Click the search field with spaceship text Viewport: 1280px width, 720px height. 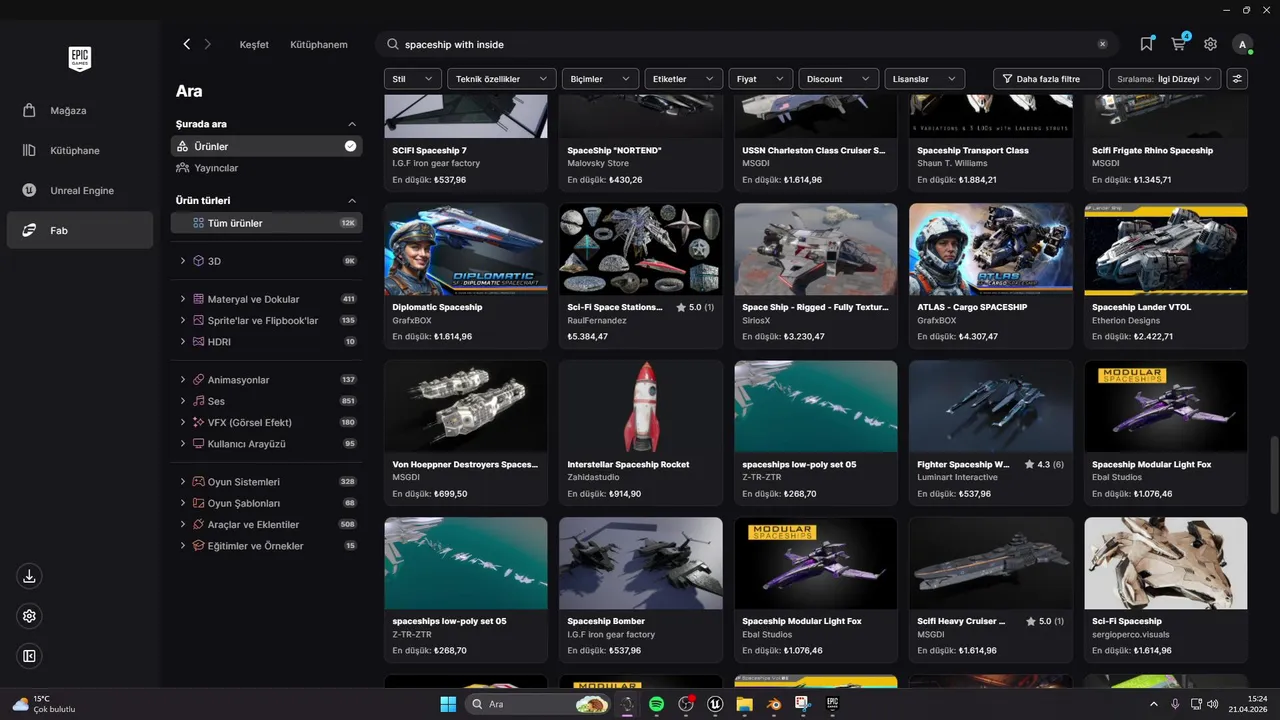tap(745, 44)
